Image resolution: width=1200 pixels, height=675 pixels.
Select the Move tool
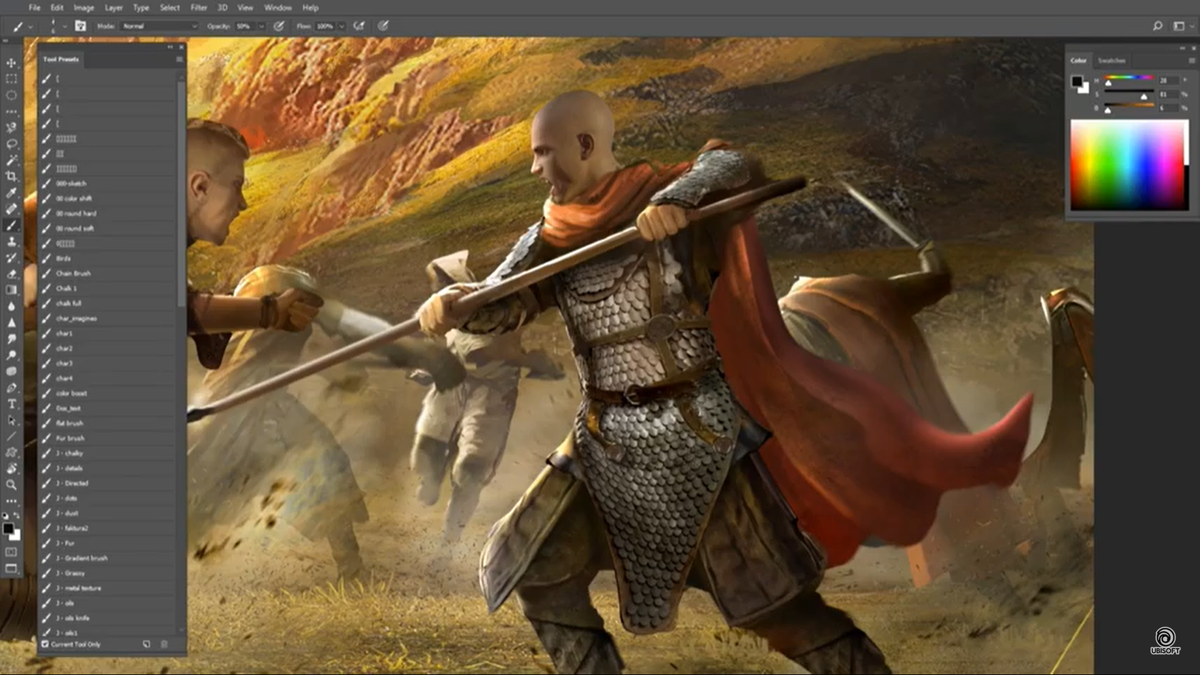(x=12, y=61)
